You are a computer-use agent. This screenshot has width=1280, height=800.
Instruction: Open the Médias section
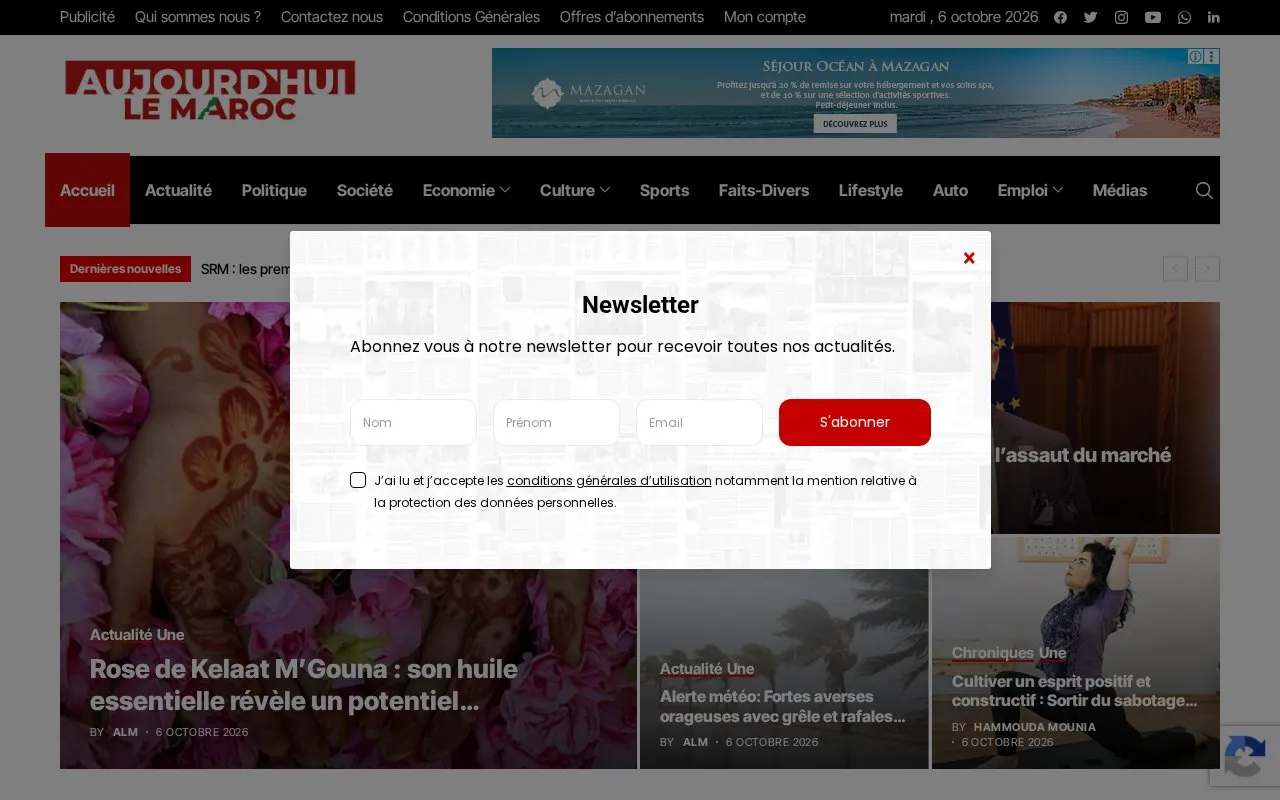click(x=1120, y=190)
